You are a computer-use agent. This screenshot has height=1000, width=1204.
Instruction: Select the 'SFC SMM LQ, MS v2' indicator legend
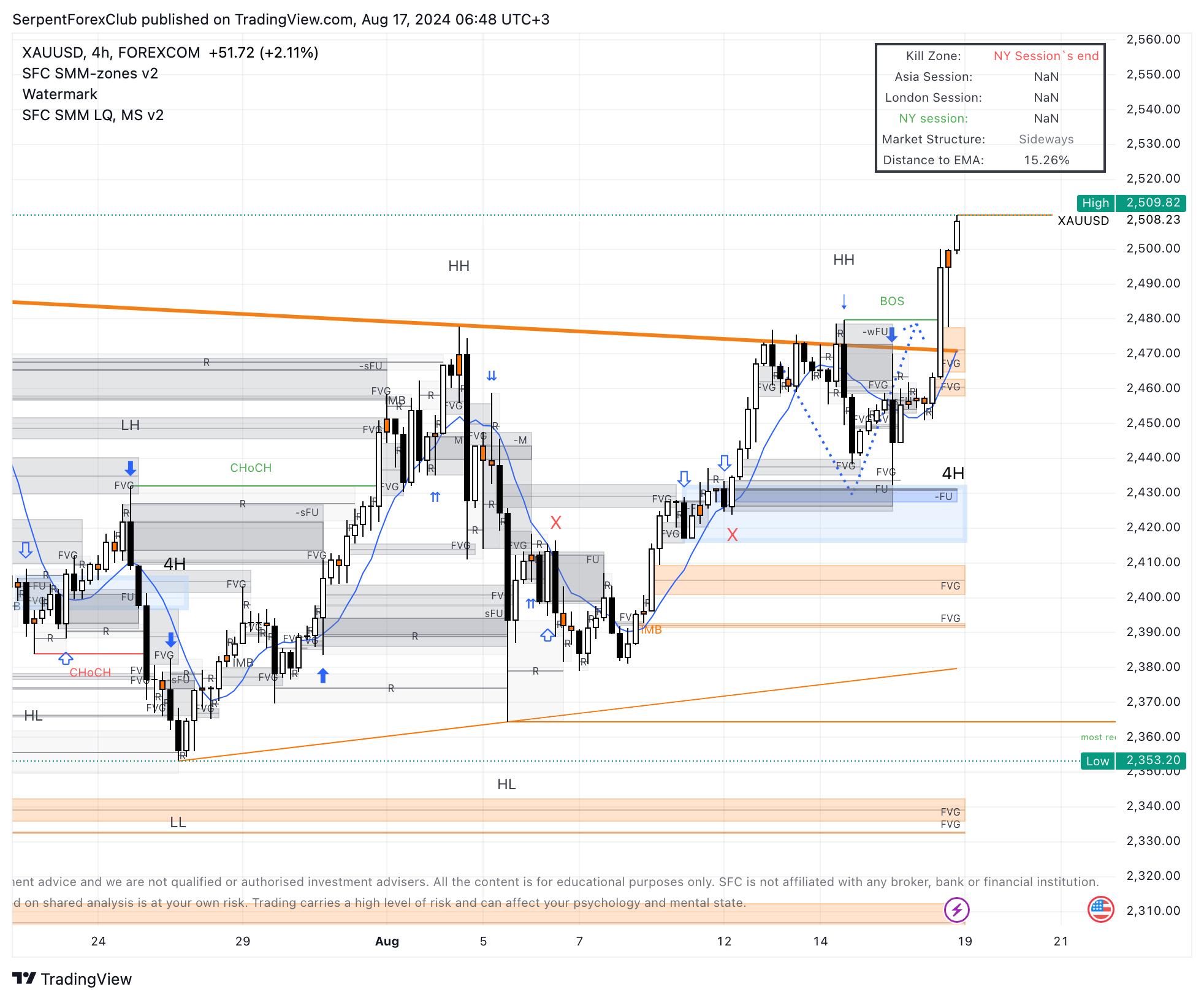click(93, 115)
